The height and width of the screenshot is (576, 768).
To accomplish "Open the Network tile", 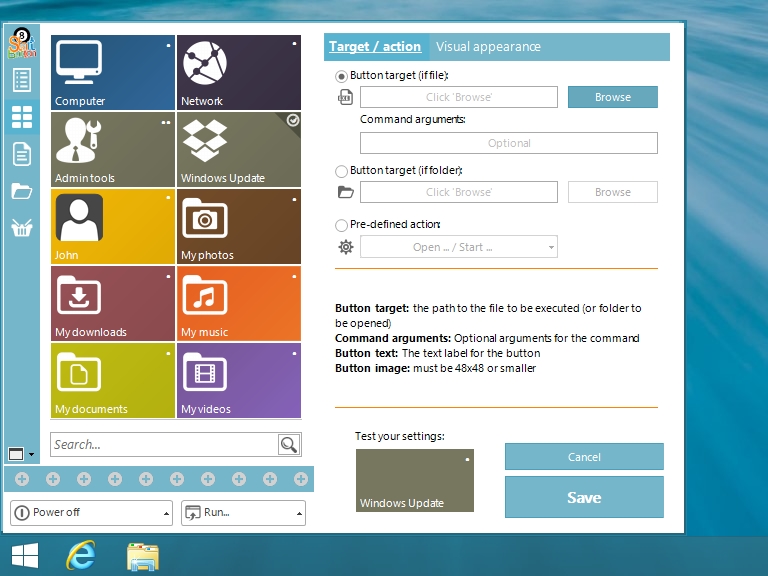I will point(239,72).
